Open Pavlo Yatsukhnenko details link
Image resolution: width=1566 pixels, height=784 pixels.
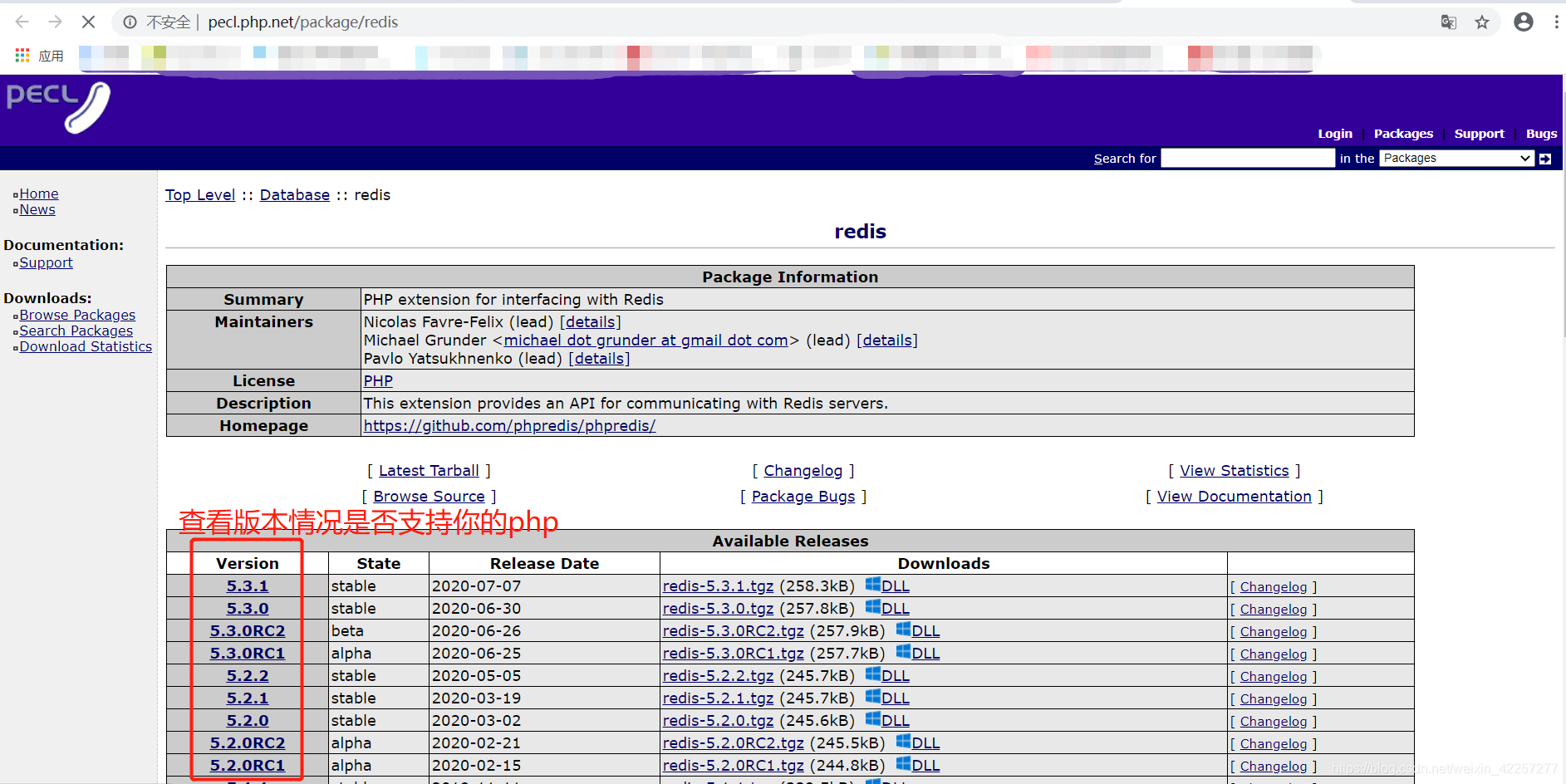click(599, 358)
